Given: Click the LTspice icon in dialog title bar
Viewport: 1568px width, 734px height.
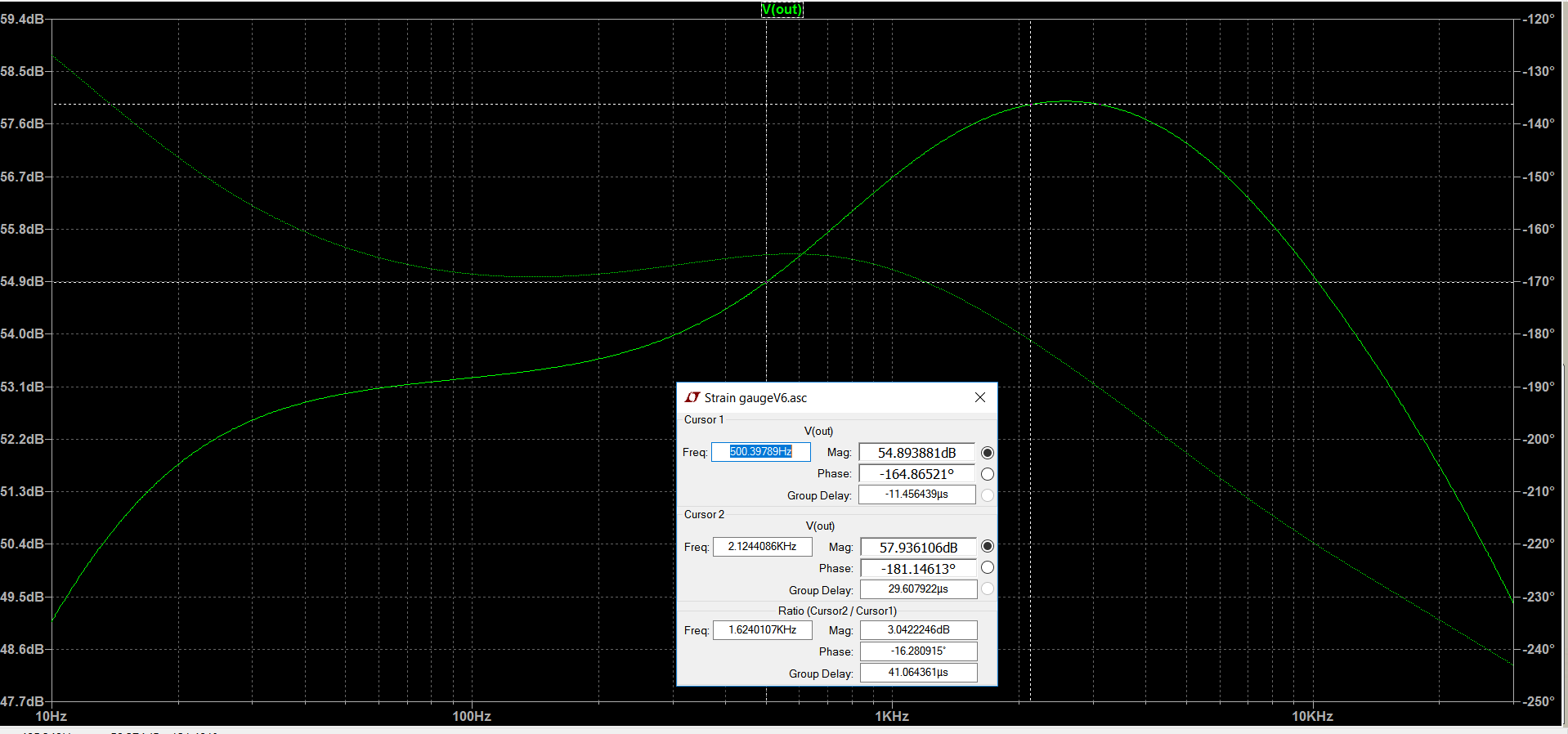Looking at the screenshot, I should pyautogui.click(x=692, y=397).
